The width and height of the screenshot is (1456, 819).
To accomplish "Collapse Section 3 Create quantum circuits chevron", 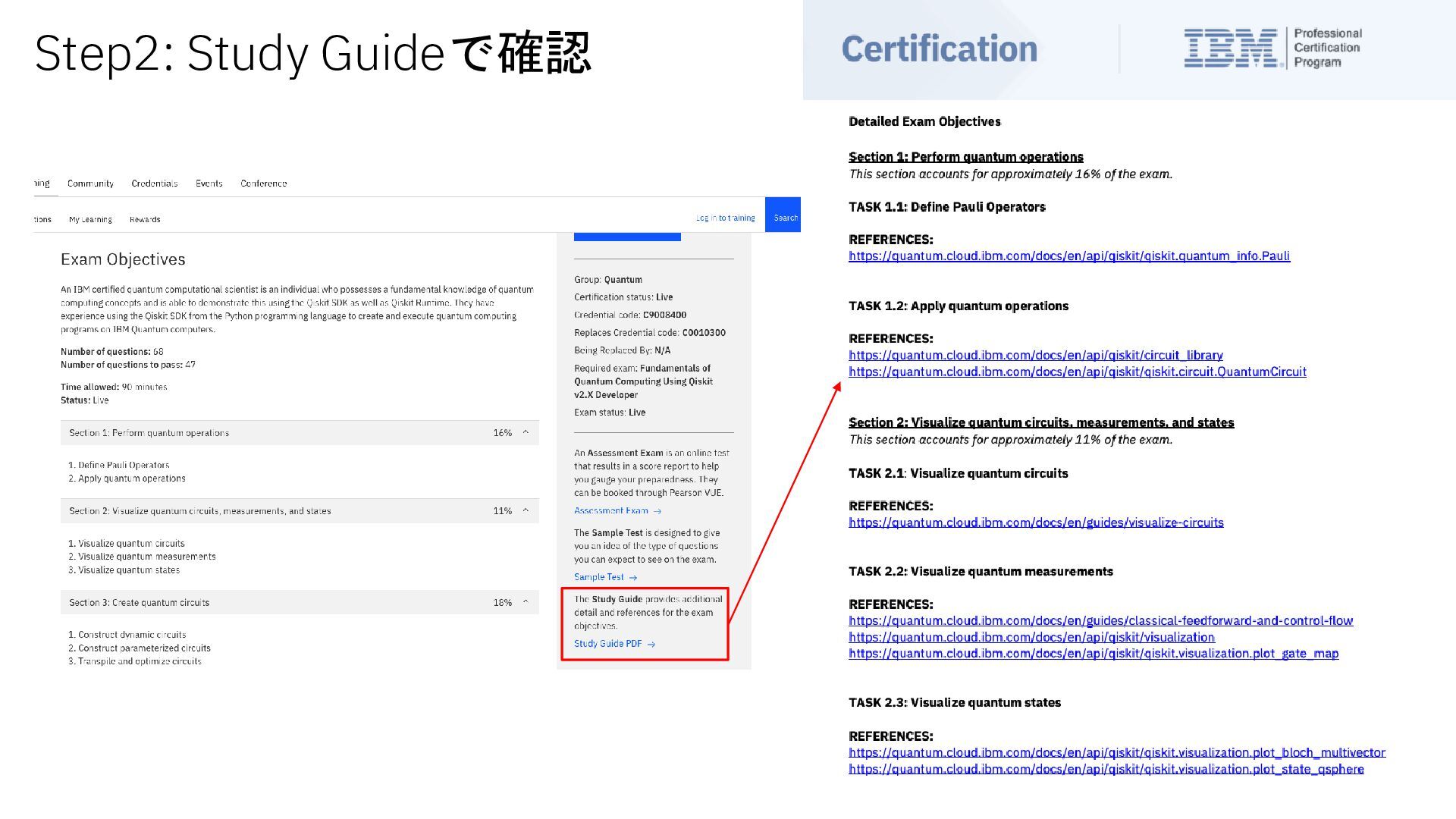I will click(526, 602).
